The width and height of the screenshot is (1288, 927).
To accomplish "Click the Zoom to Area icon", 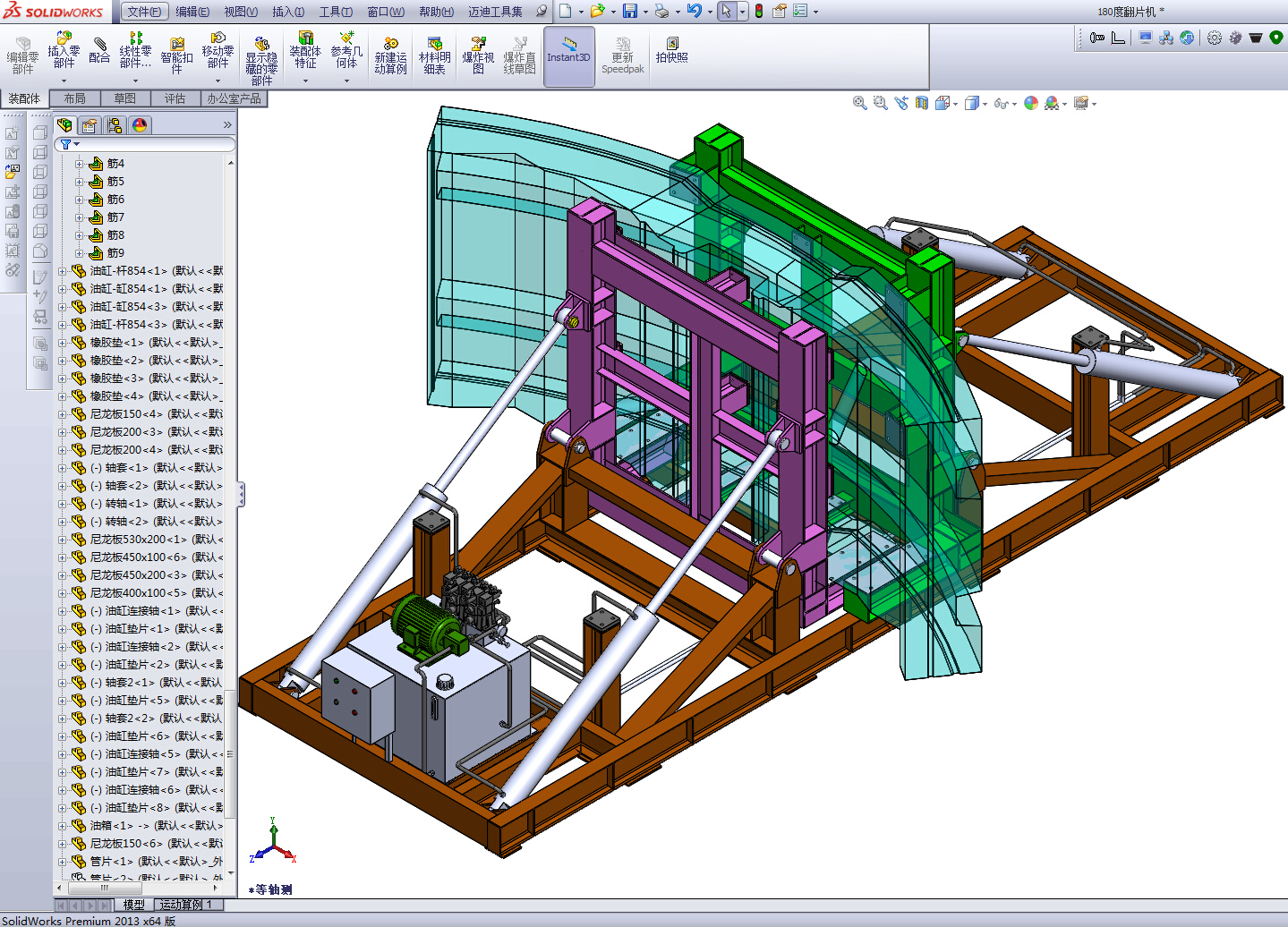I will tap(880, 103).
